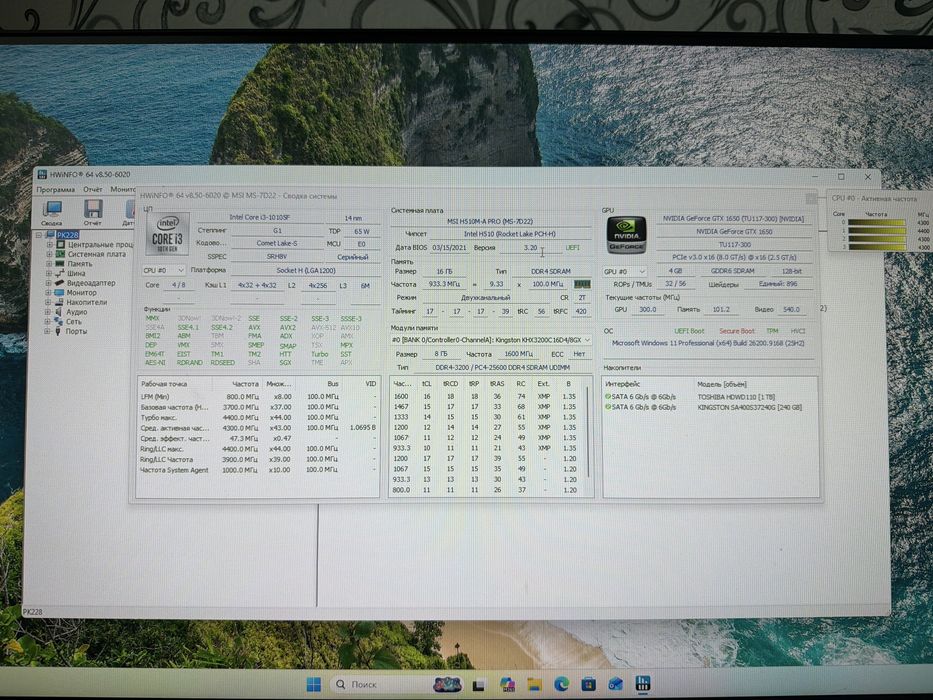Open Task View on the taskbar
Screen dimensions: 933x700
coord(478,685)
